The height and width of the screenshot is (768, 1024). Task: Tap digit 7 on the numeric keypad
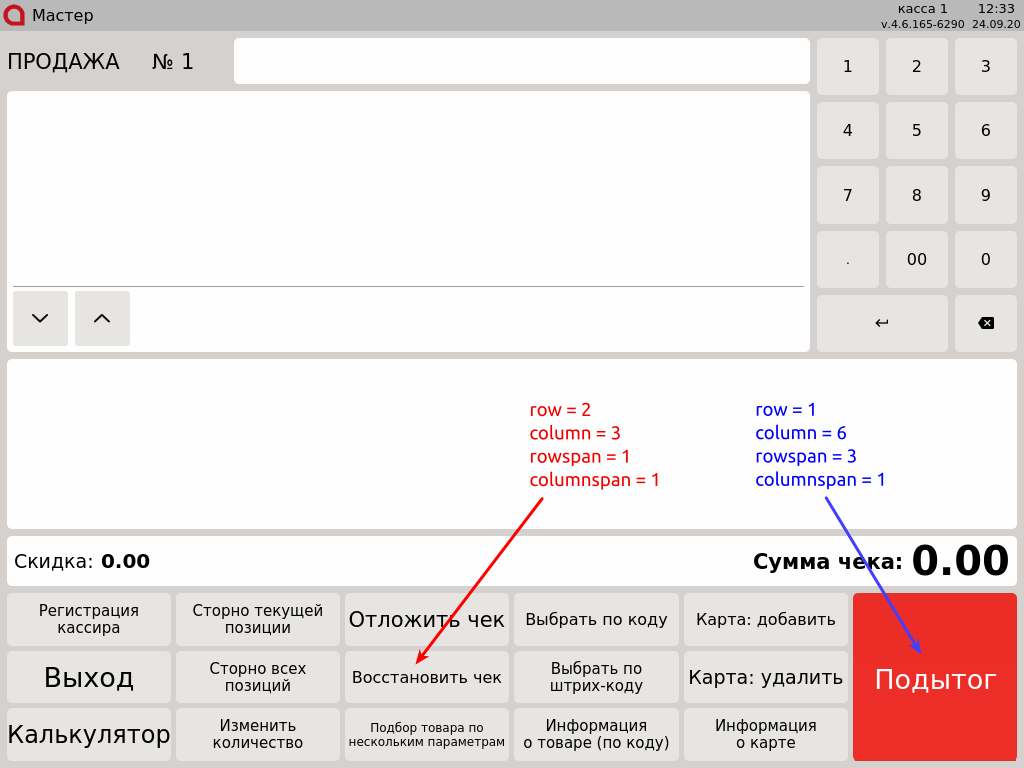click(x=848, y=195)
